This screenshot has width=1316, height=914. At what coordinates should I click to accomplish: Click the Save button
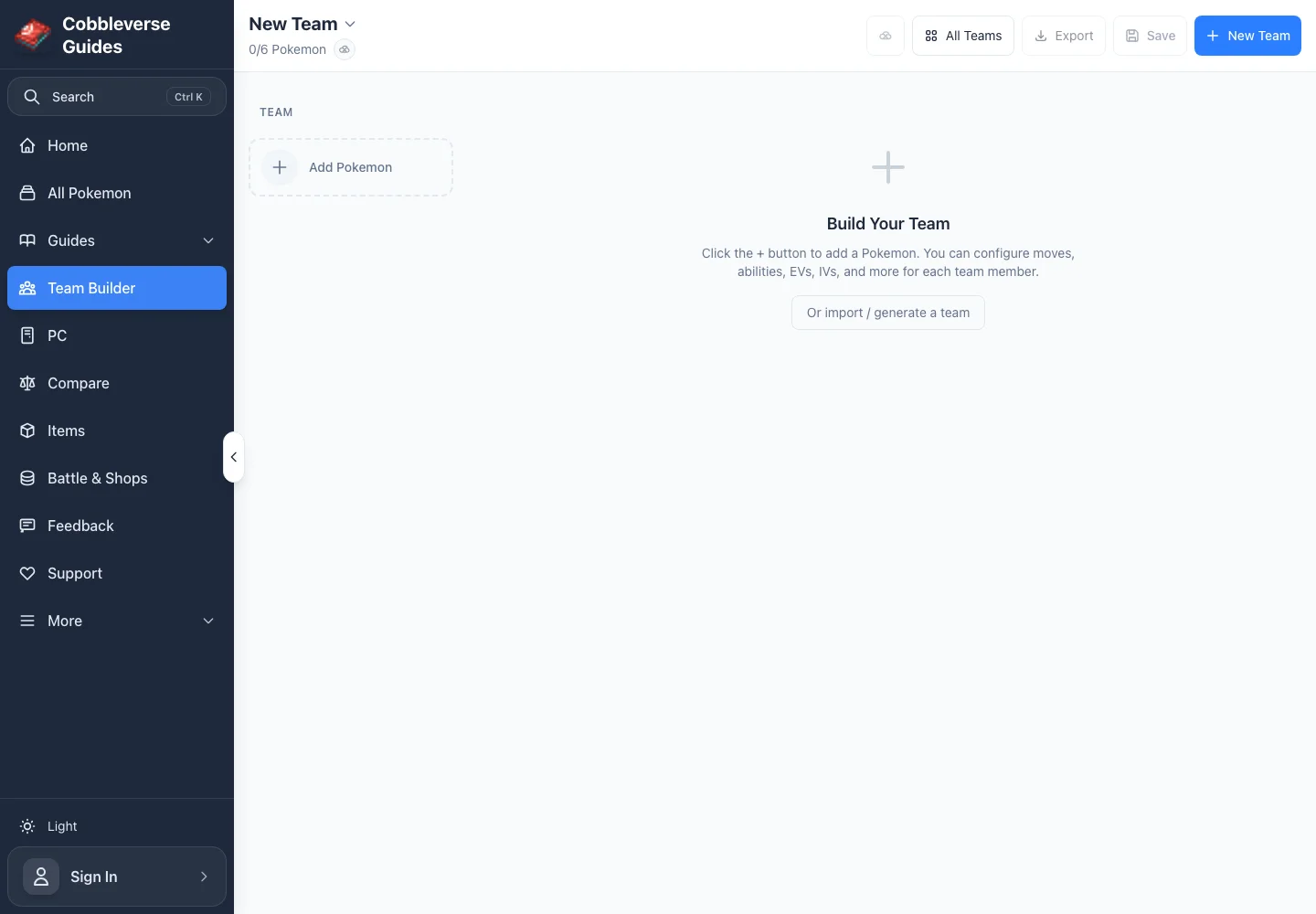click(x=1150, y=36)
